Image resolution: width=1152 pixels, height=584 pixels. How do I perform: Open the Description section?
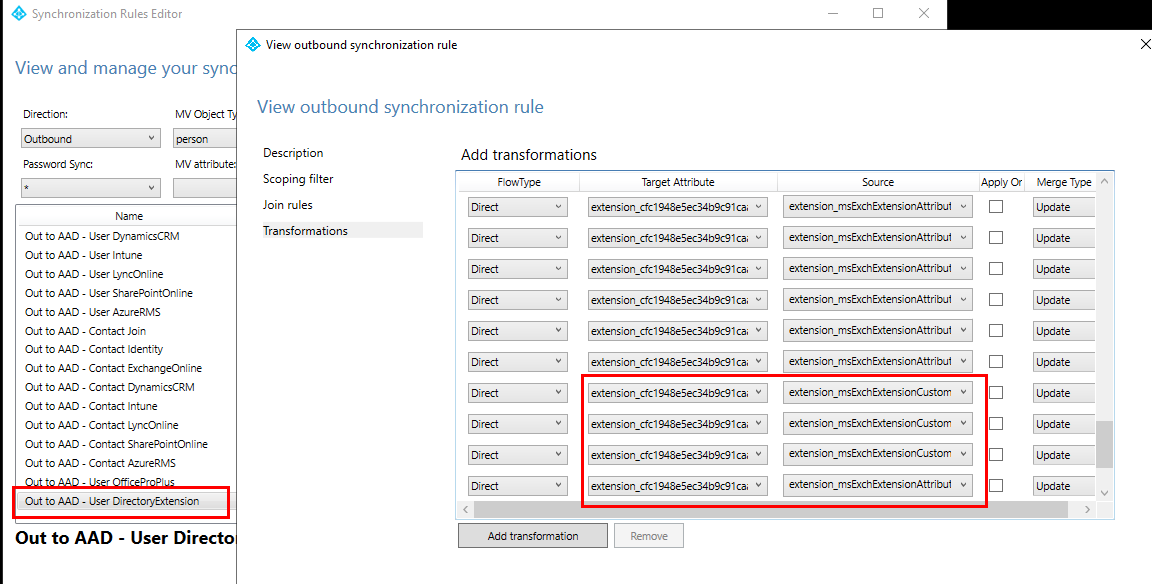[x=293, y=153]
